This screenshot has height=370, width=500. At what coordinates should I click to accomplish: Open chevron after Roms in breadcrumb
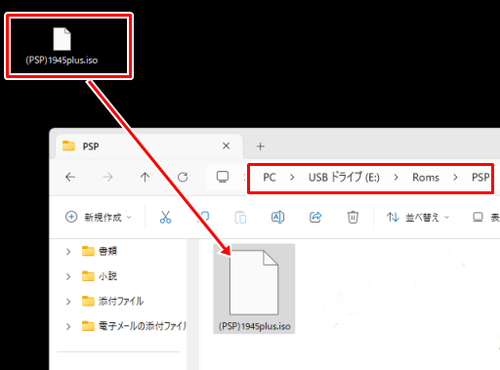point(455,178)
